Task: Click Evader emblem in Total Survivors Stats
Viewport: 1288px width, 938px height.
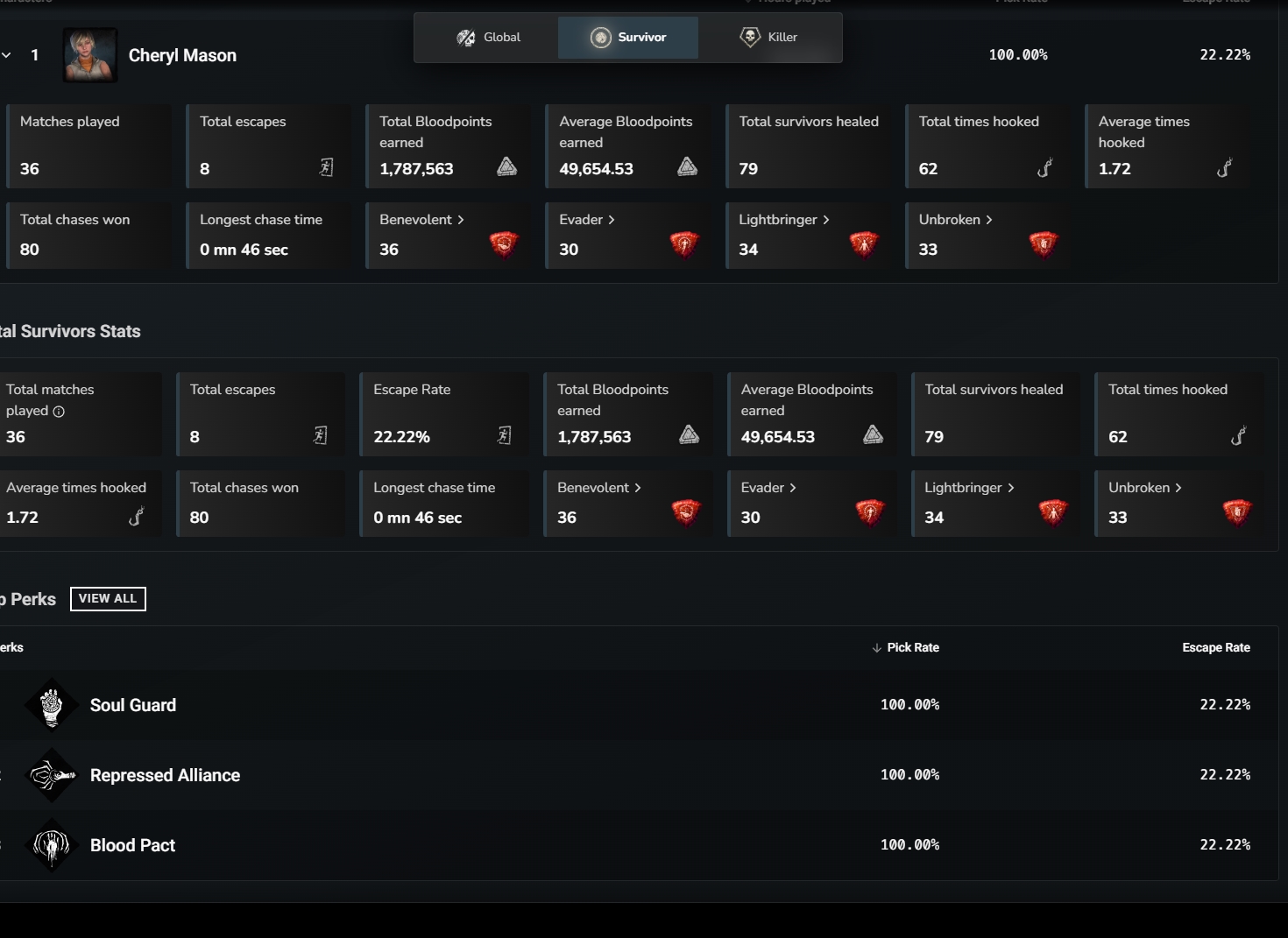Action: (870, 511)
